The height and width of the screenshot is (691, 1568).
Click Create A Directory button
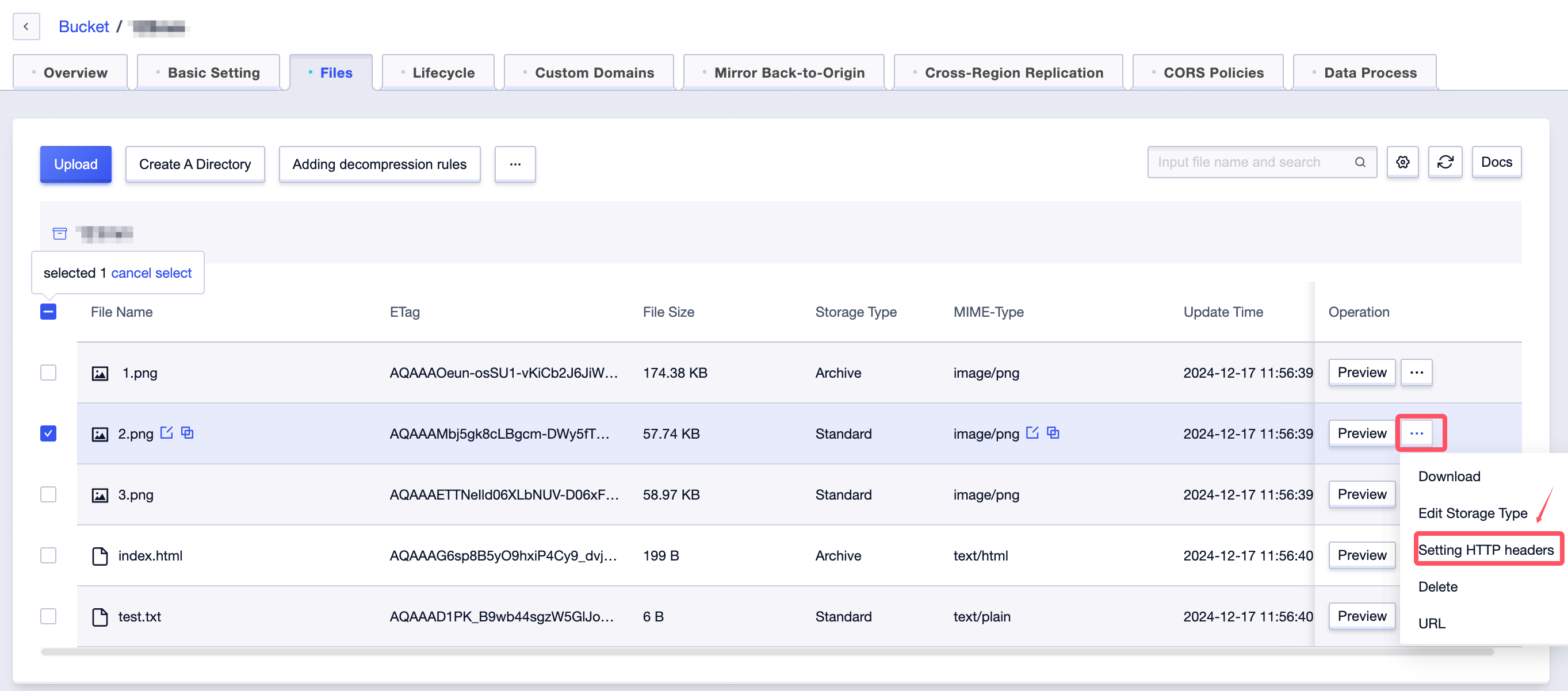[195, 164]
